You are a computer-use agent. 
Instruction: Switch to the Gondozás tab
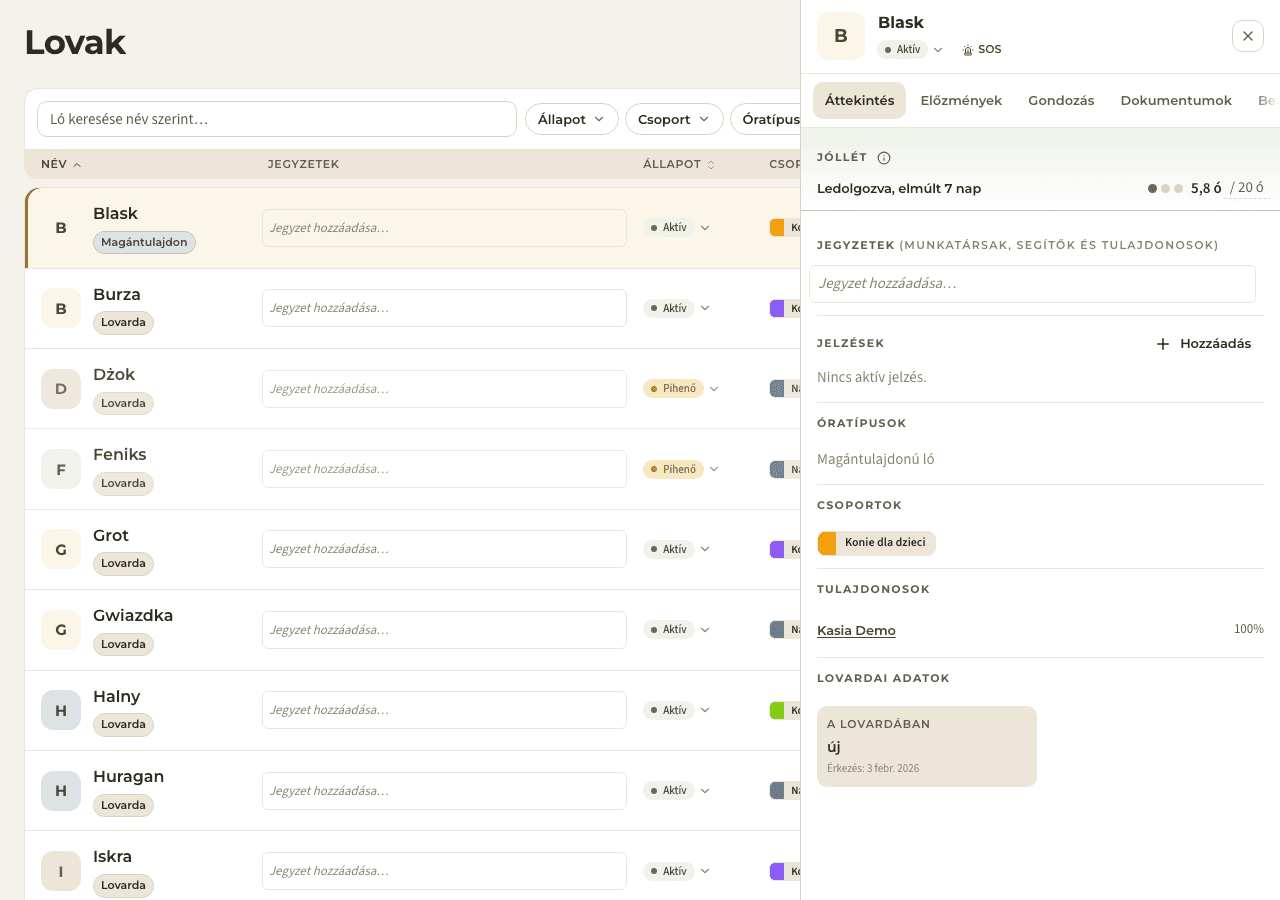point(1061,100)
